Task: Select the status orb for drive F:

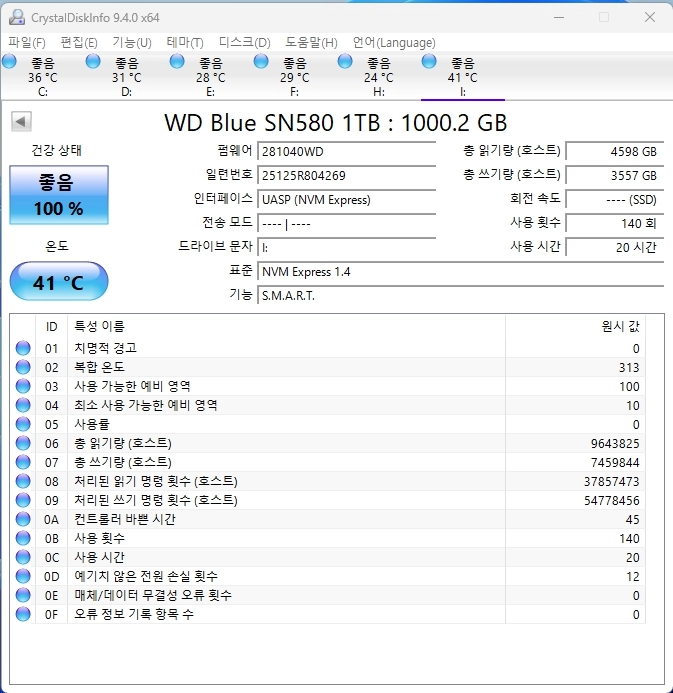Action: point(261,61)
